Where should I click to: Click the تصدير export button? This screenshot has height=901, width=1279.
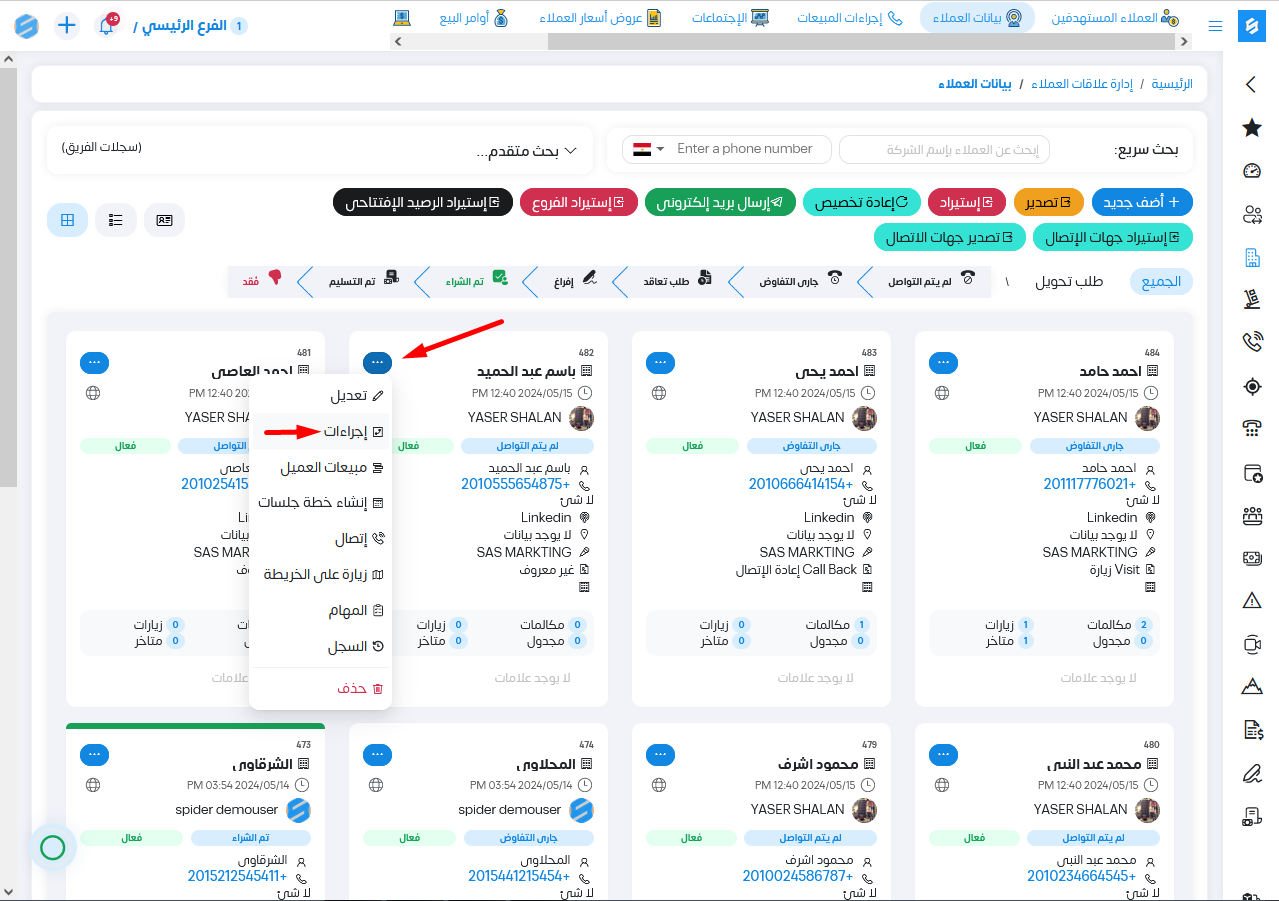[1048, 202]
